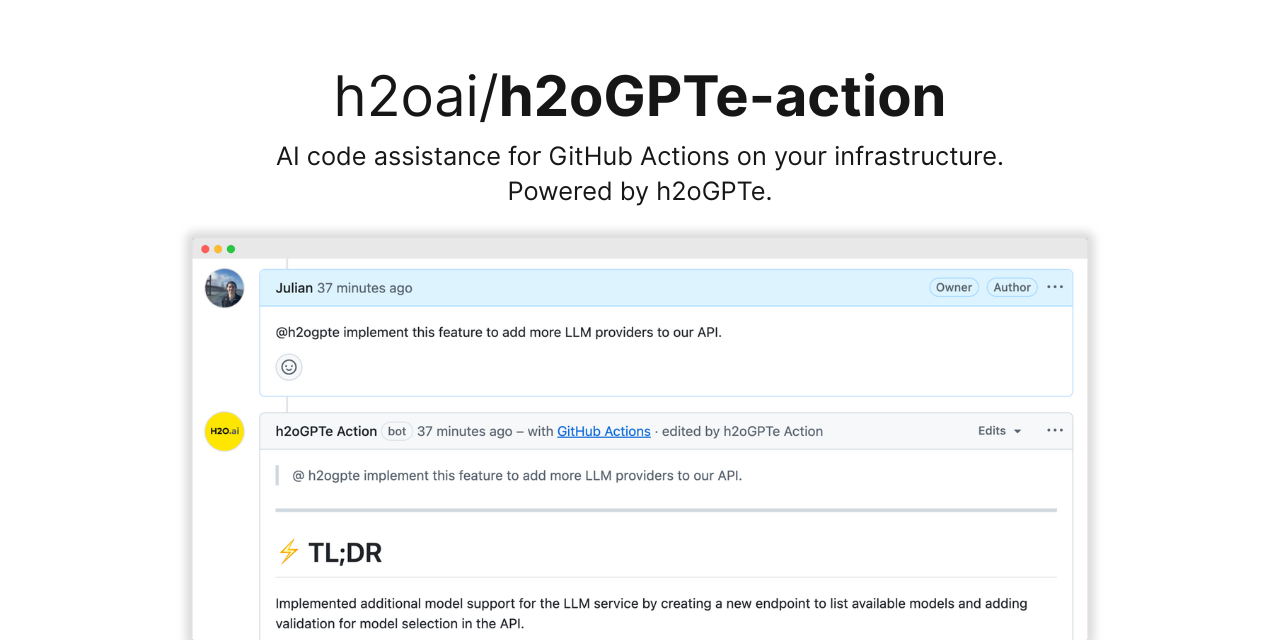Click the bot label badge
The height and width of the screenshot is (640, 1280).
(397, 431)
